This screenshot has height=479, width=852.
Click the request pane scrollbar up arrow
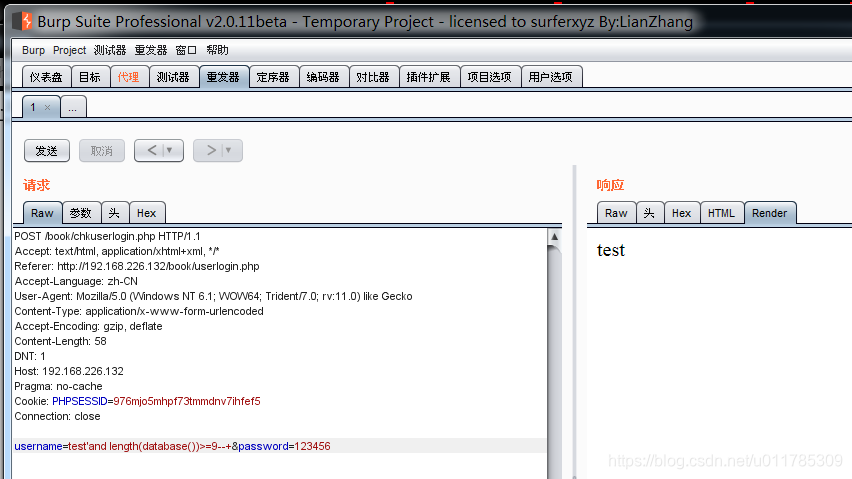[554, 237]
